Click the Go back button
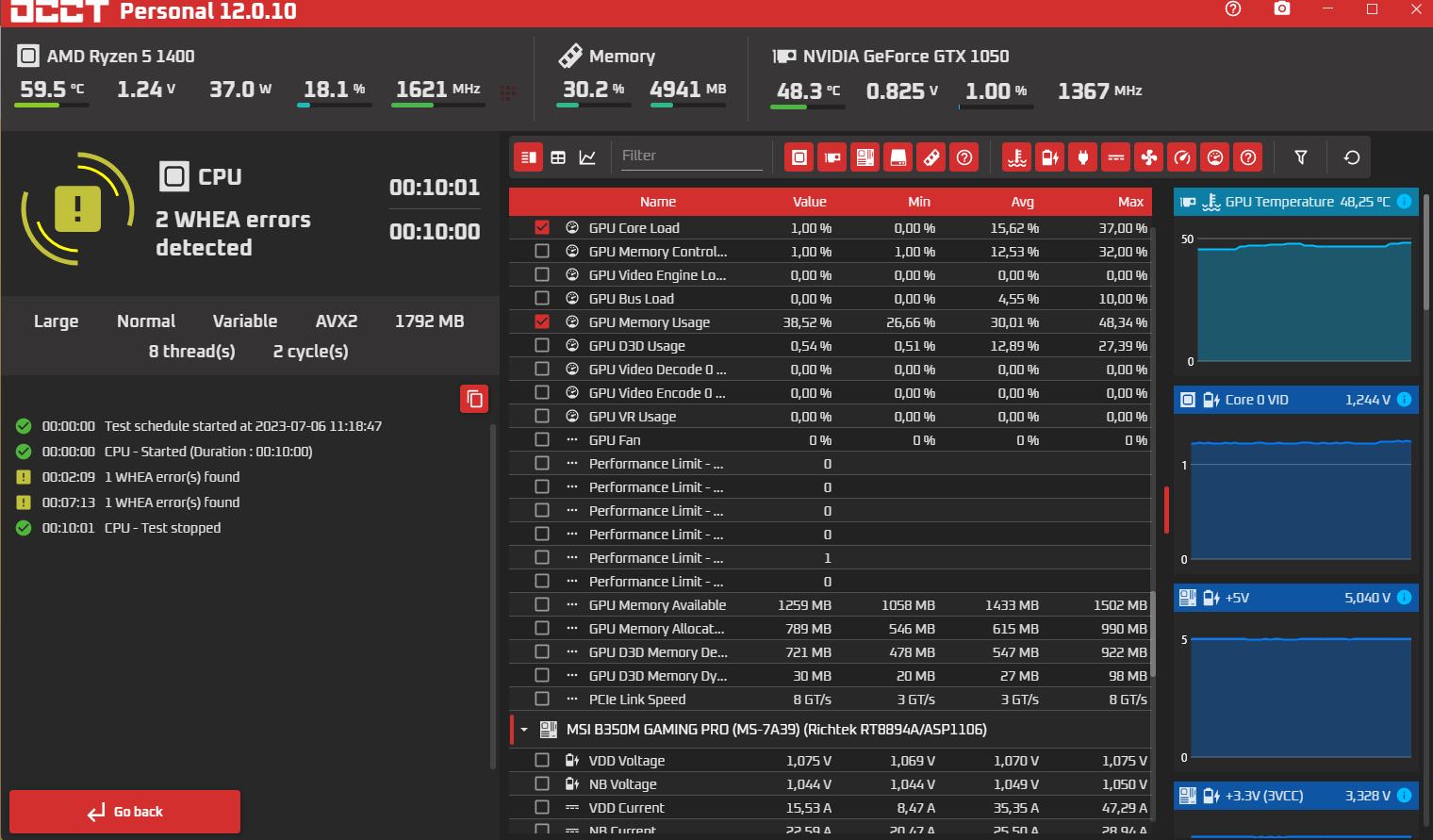Viewport: 1433px width, 840px height. point(124,812)
